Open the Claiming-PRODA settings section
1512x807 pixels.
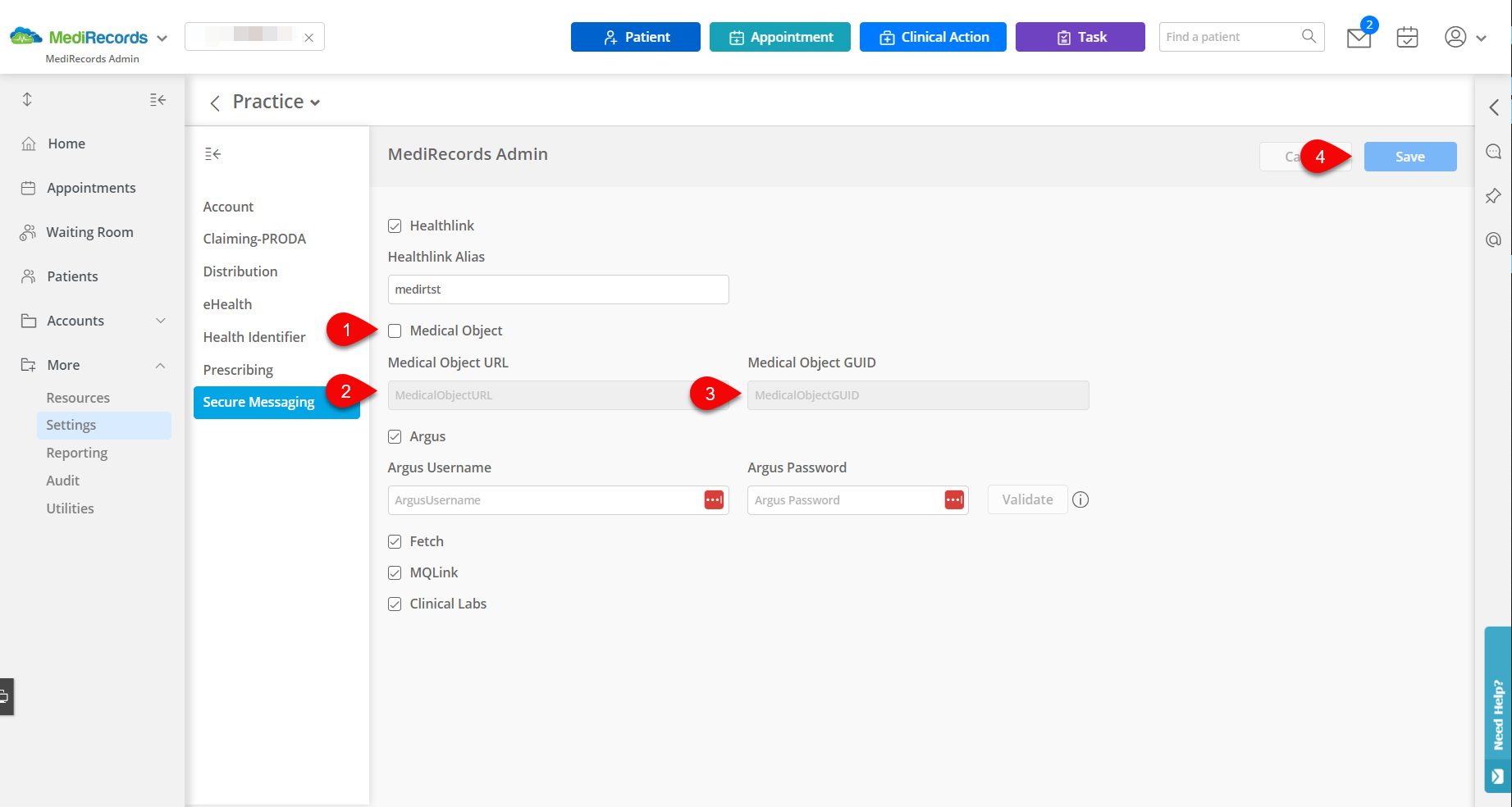pos(254,239)
